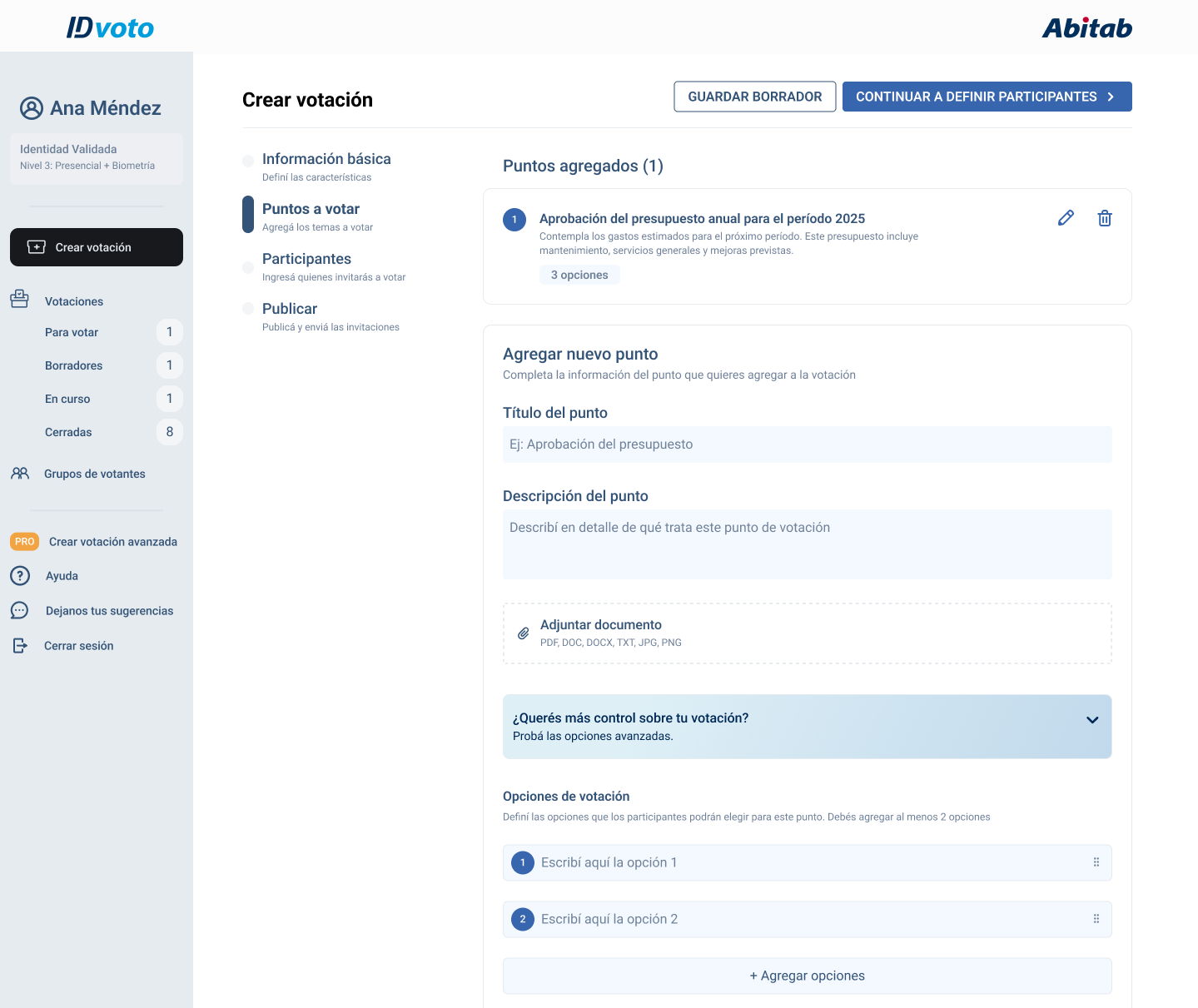Select the Información básica step
The width and height of the screenshot is (1198, 1008).
[x=326, y=159]
